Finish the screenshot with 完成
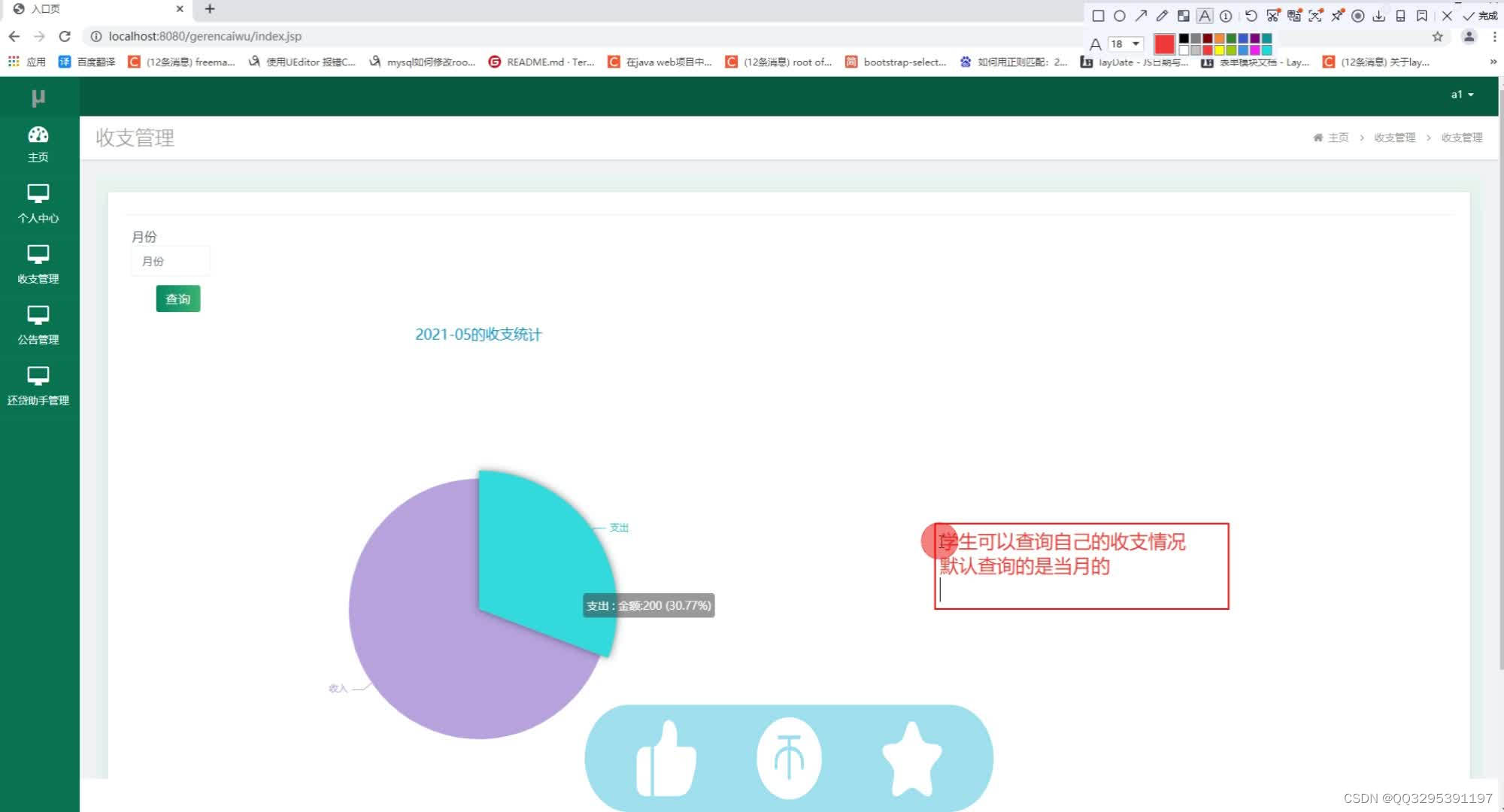The height and width of the screenshot is (812, 1504). [x=1480, y=16]
